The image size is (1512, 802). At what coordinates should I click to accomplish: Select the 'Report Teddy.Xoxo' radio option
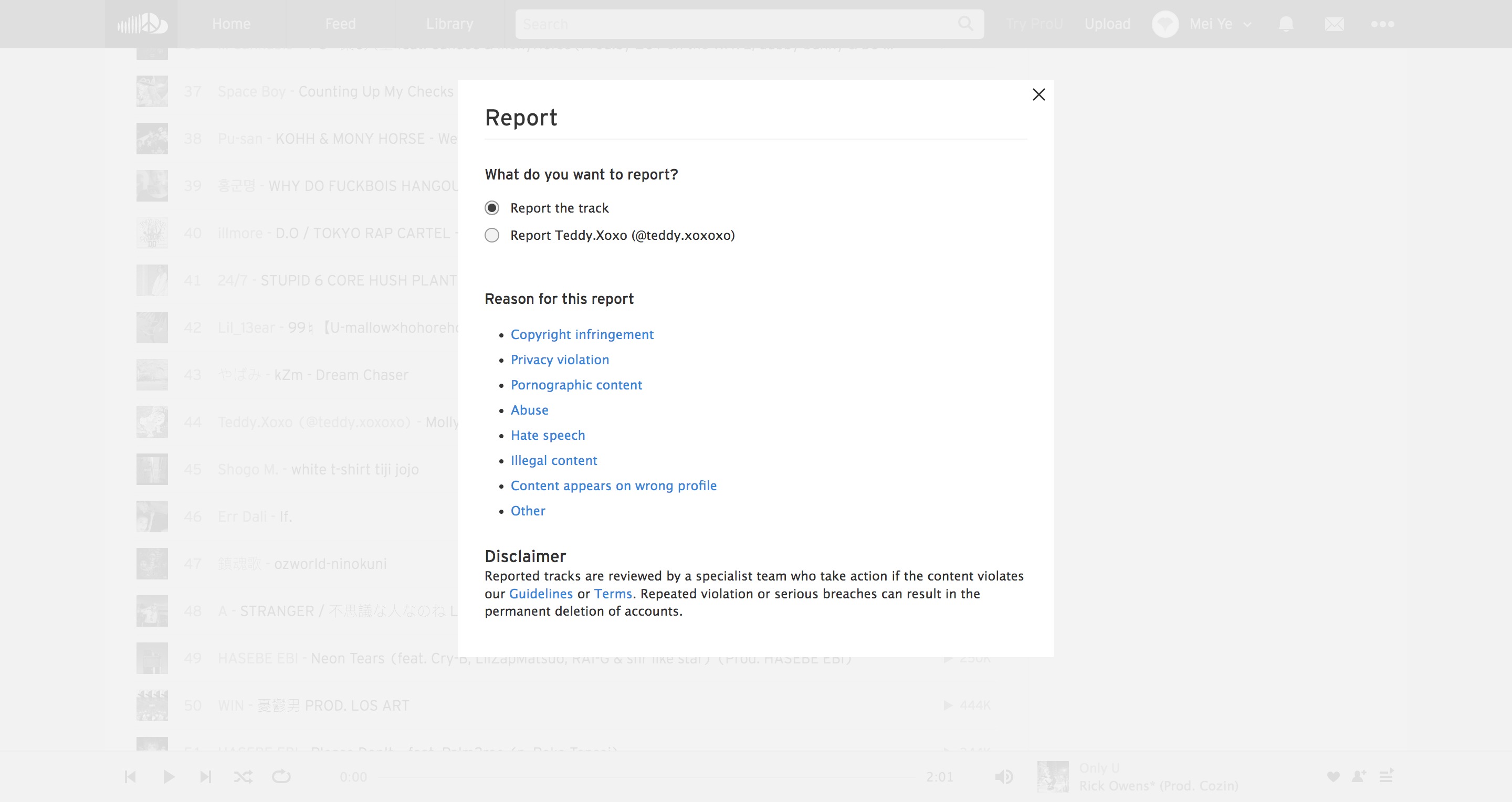pyautogui.click(x=492, y=235)
